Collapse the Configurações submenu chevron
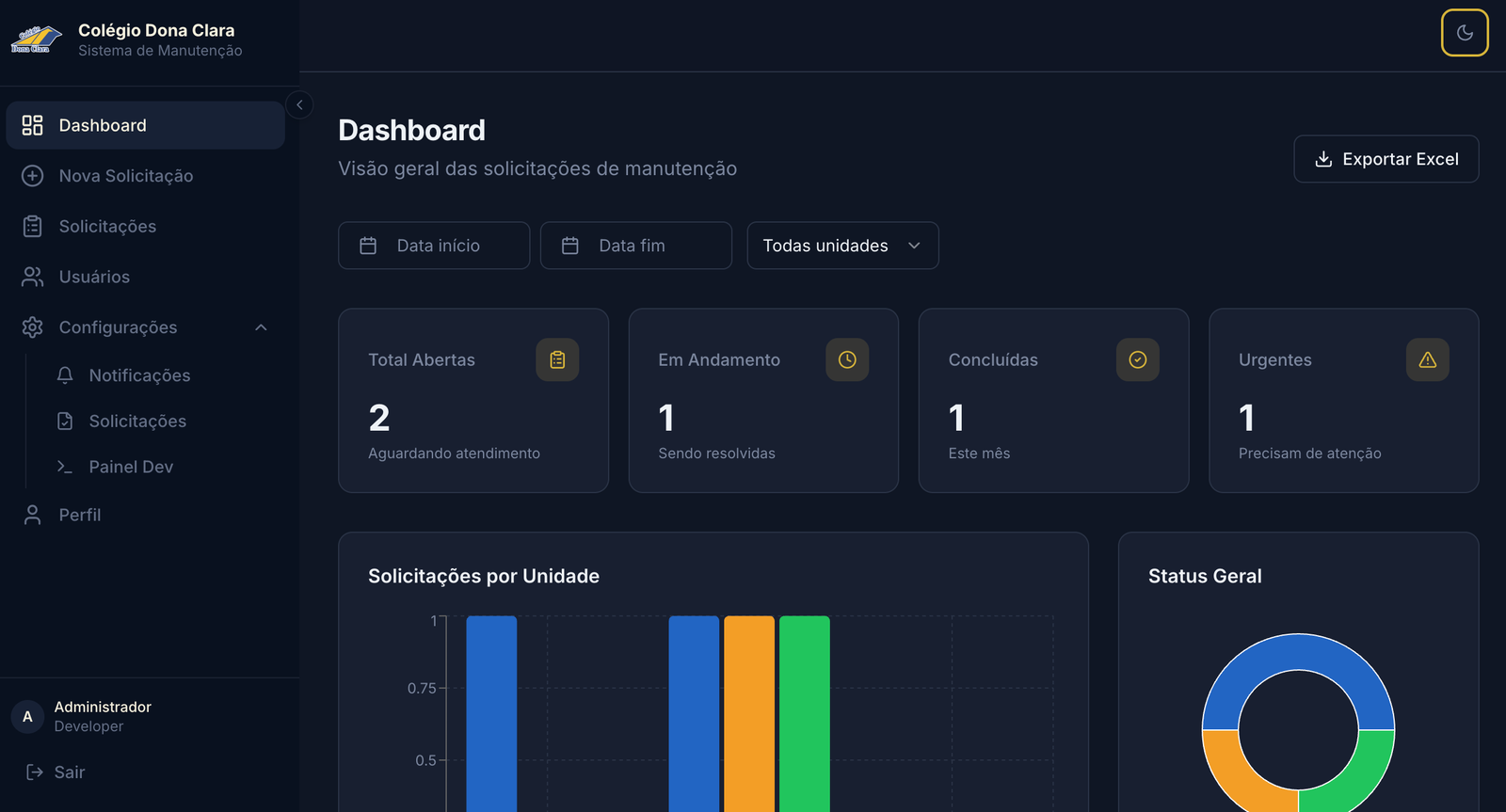1506x812 pixels. tap(261, 327)
